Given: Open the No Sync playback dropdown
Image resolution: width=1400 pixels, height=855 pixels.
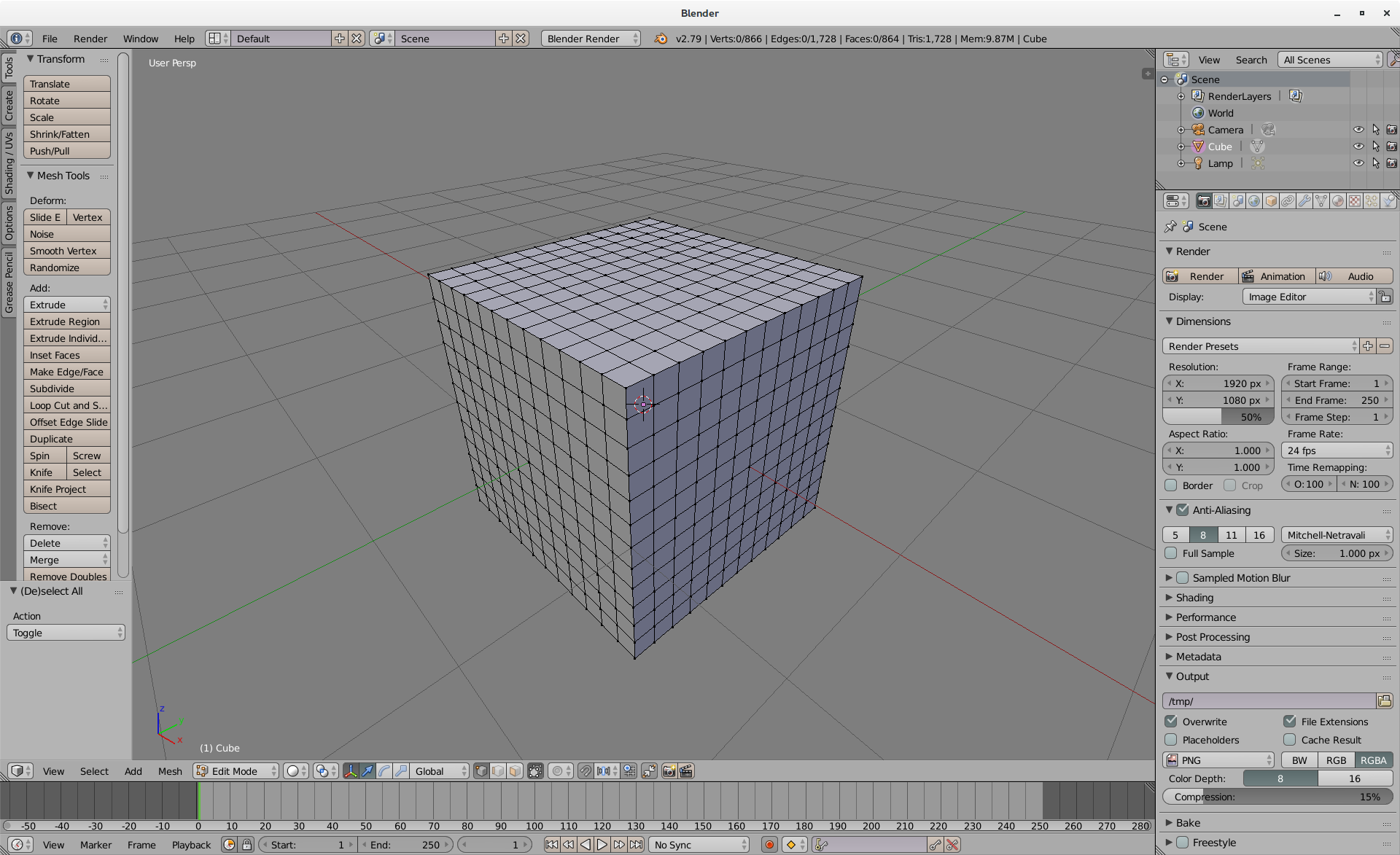Looking at the screenshot, I should coord(699,845).
